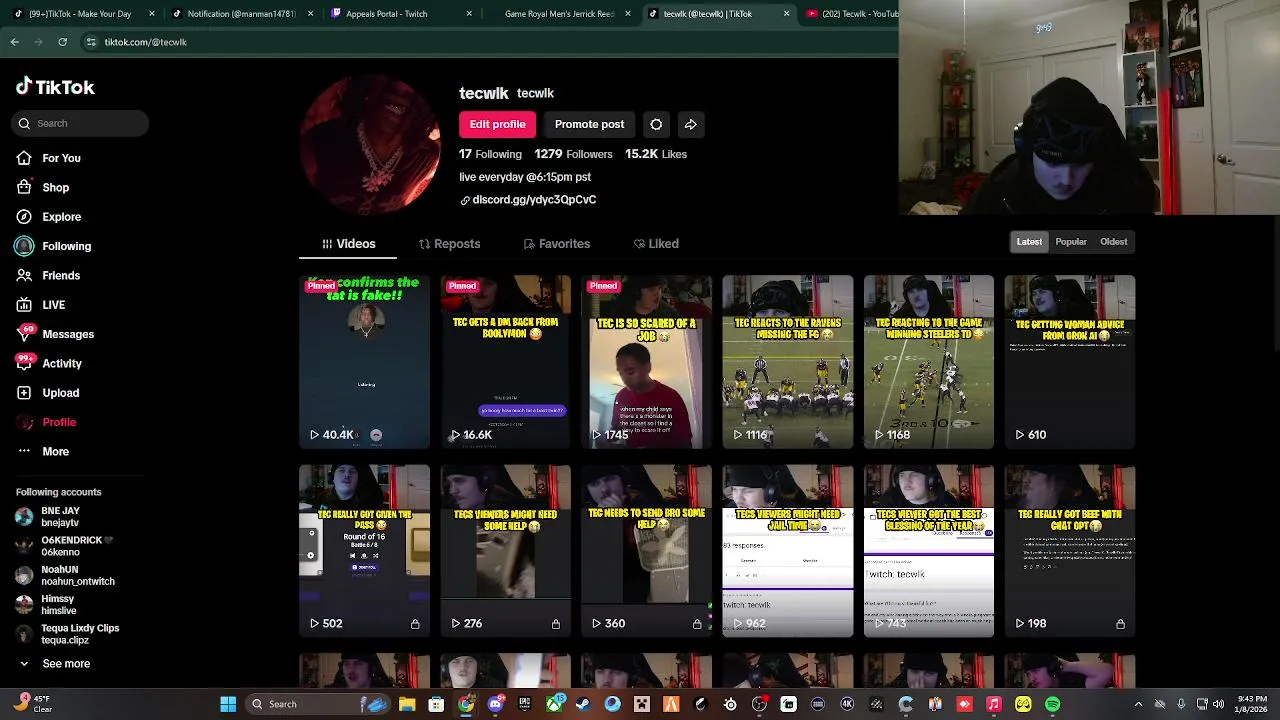Expand See more following accounts
The image size is (1280, 720).
55,663
